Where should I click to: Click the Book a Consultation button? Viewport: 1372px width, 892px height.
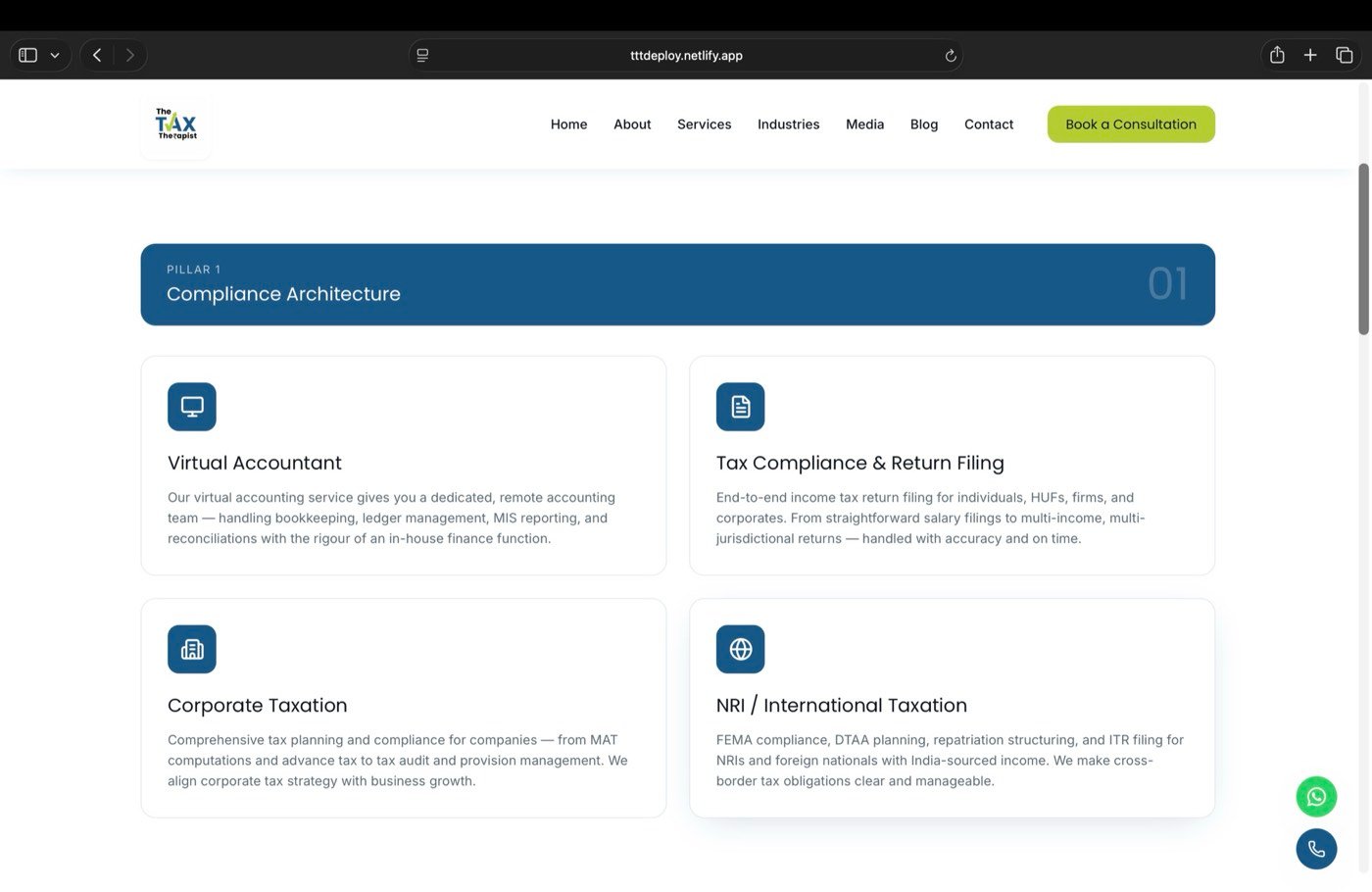(x=1131, y=124)
